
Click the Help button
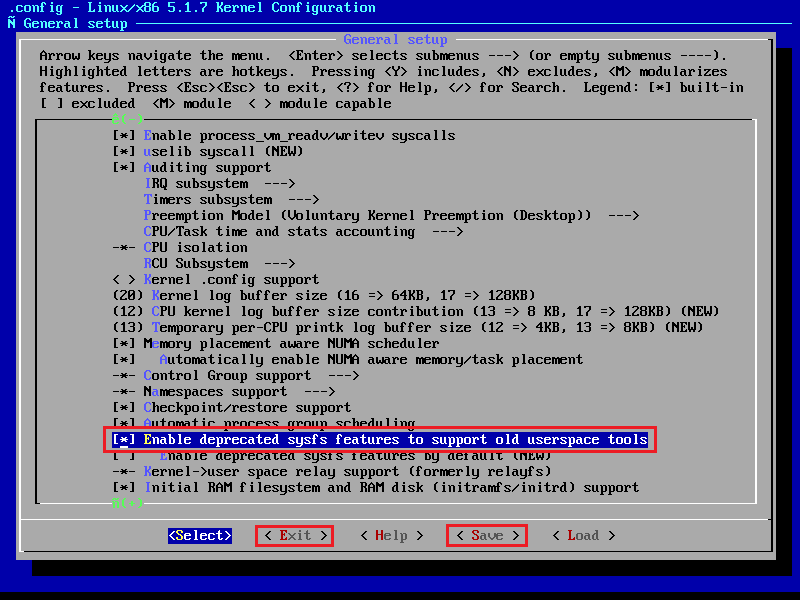(x=391, y=536)
